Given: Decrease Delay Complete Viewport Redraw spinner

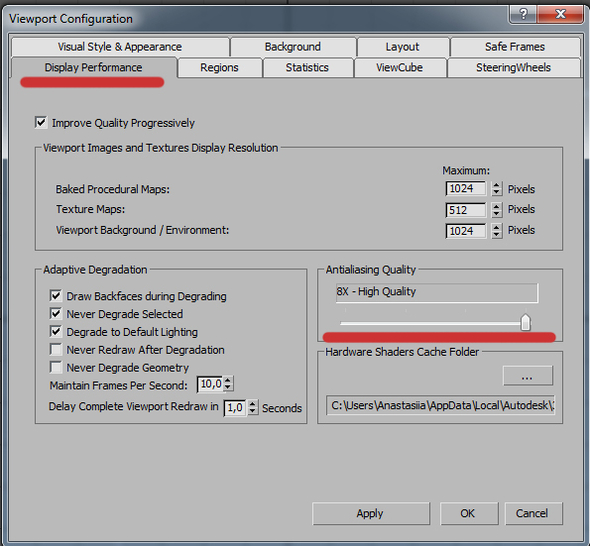Looking at the screenshot, I should tap(253, 411).
